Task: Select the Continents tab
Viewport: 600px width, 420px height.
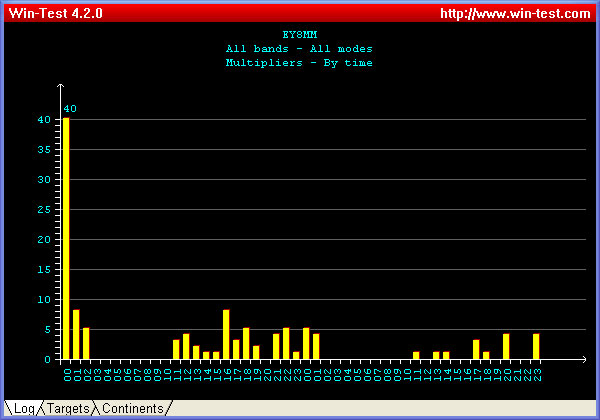Action: tap(133, 409)
